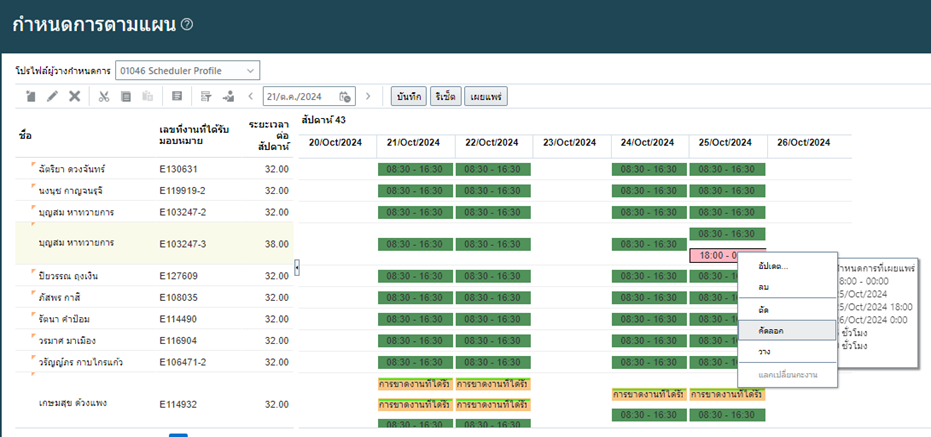Click the pencil edit icon in toolbar

[x=52, y=96]
